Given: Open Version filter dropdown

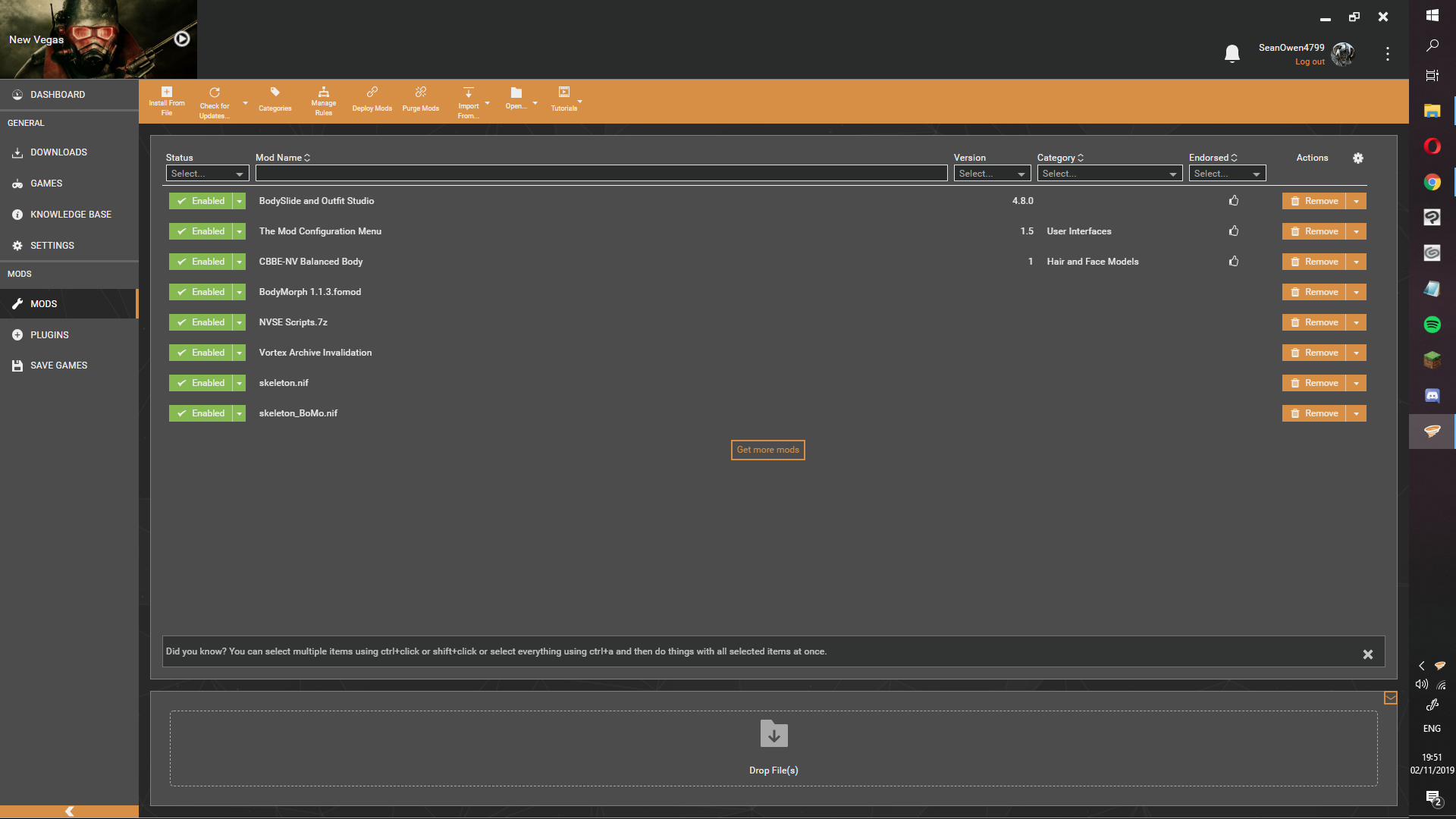Looking at the screenshot, I should coord(992,174).
